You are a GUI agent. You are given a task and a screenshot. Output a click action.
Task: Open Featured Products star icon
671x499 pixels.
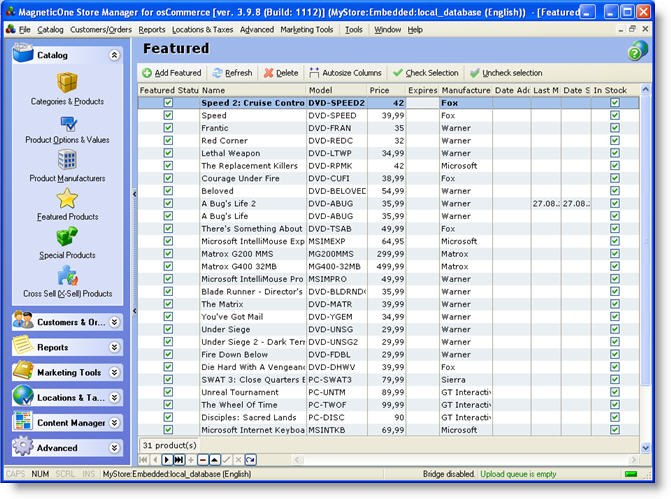point(67,199)
